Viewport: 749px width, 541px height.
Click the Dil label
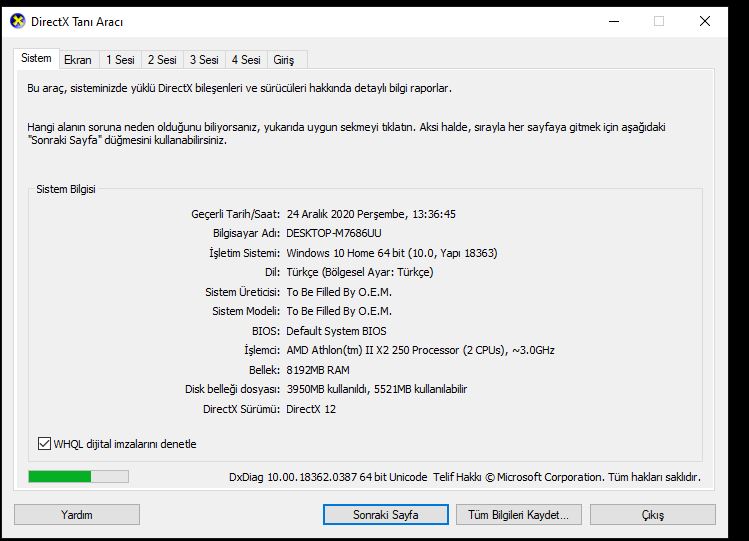[x=273, y=272]
